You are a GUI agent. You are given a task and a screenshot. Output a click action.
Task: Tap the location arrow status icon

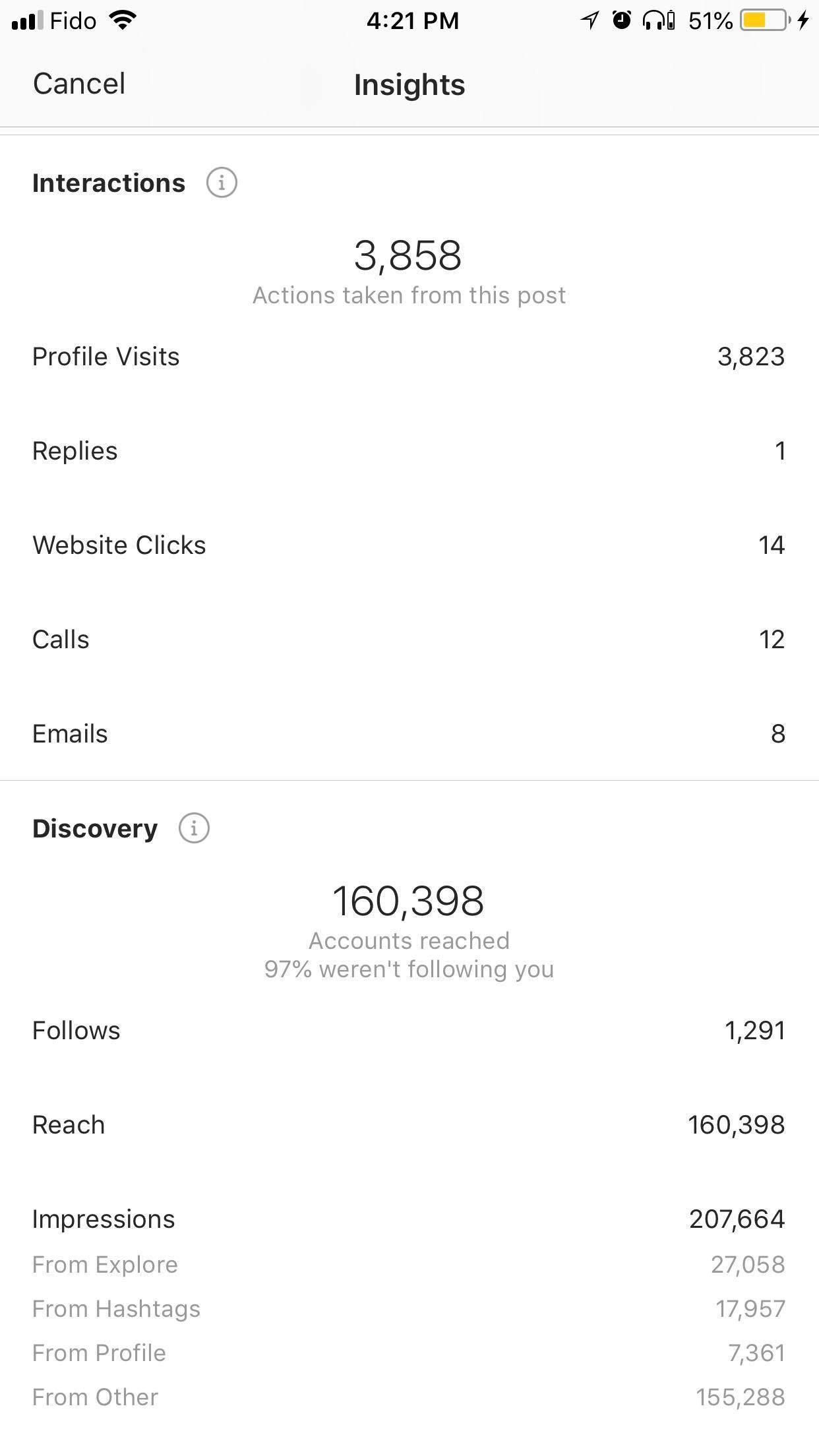(590, 21)
